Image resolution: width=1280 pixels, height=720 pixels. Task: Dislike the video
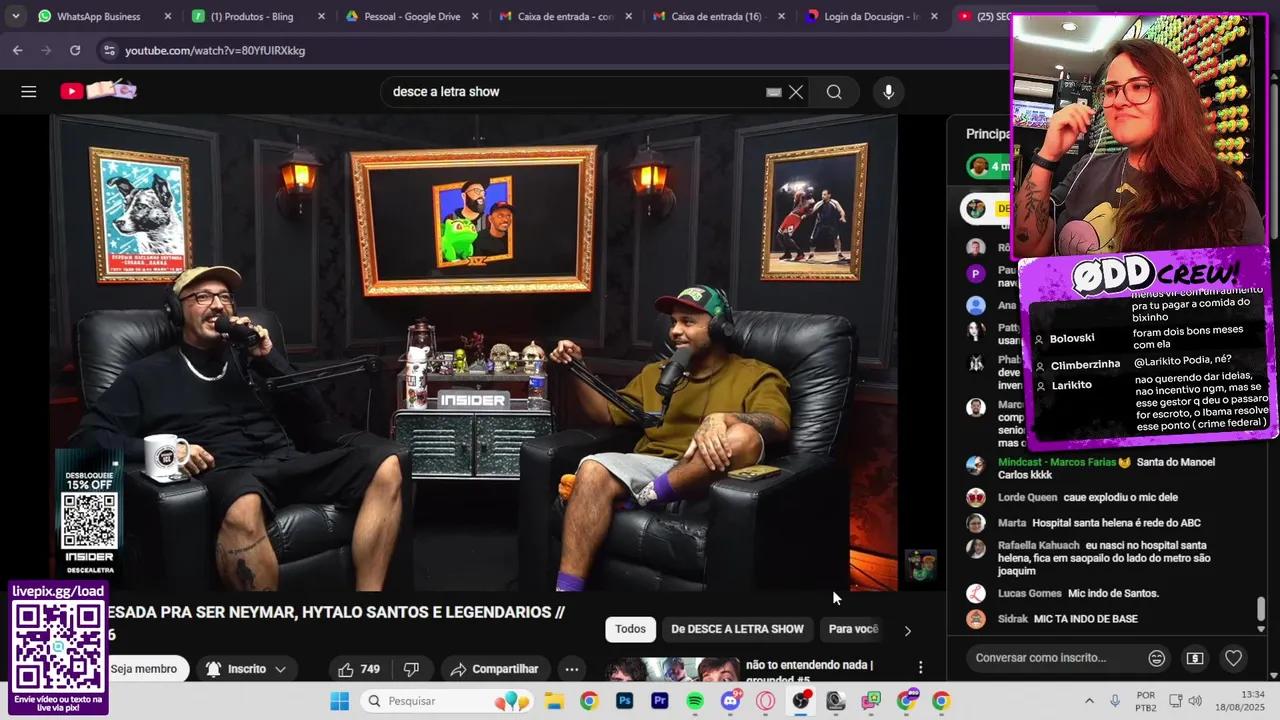tap(411, 669)
